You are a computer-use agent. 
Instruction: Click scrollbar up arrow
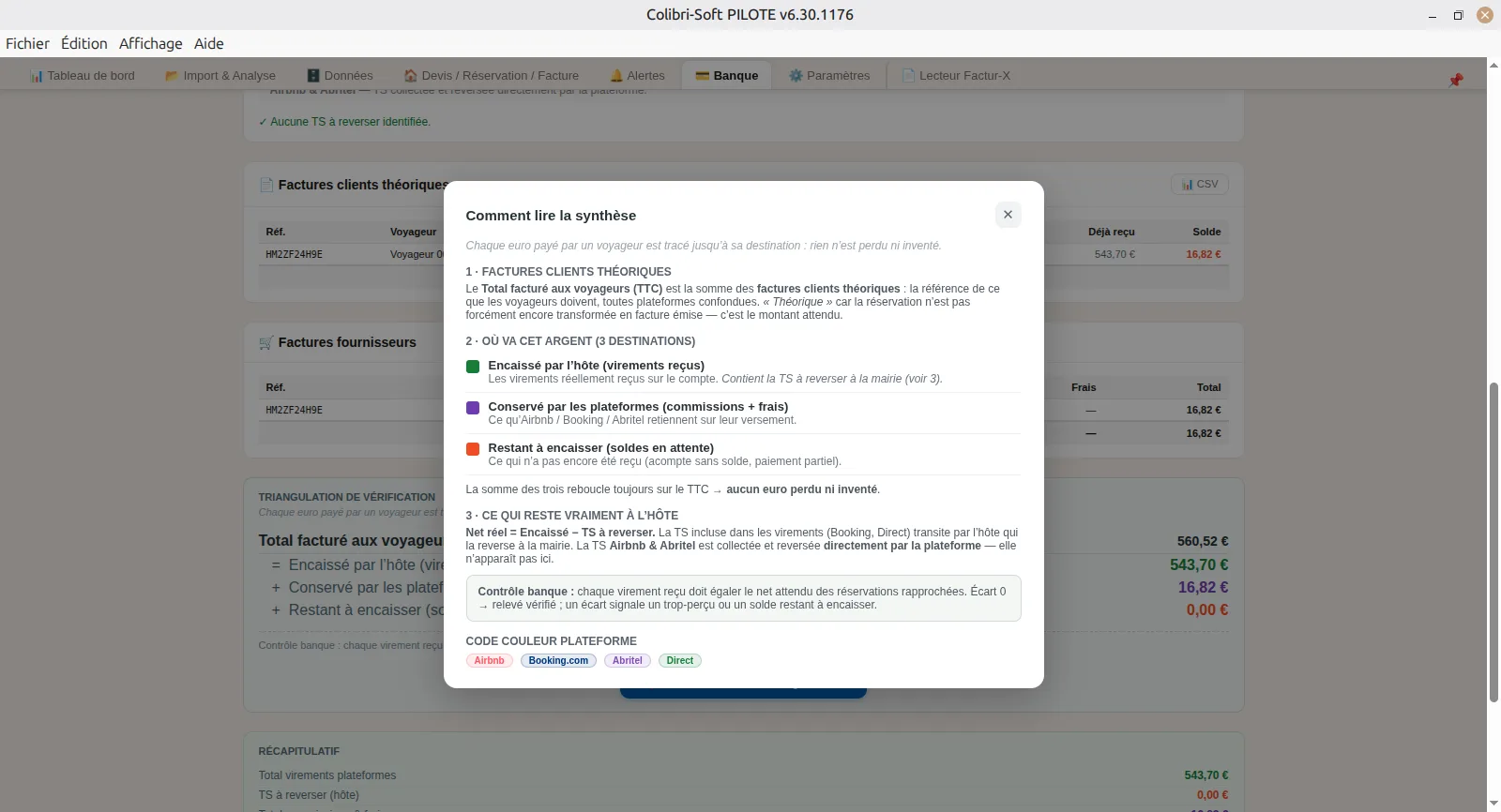click(x=1493, y=65)
